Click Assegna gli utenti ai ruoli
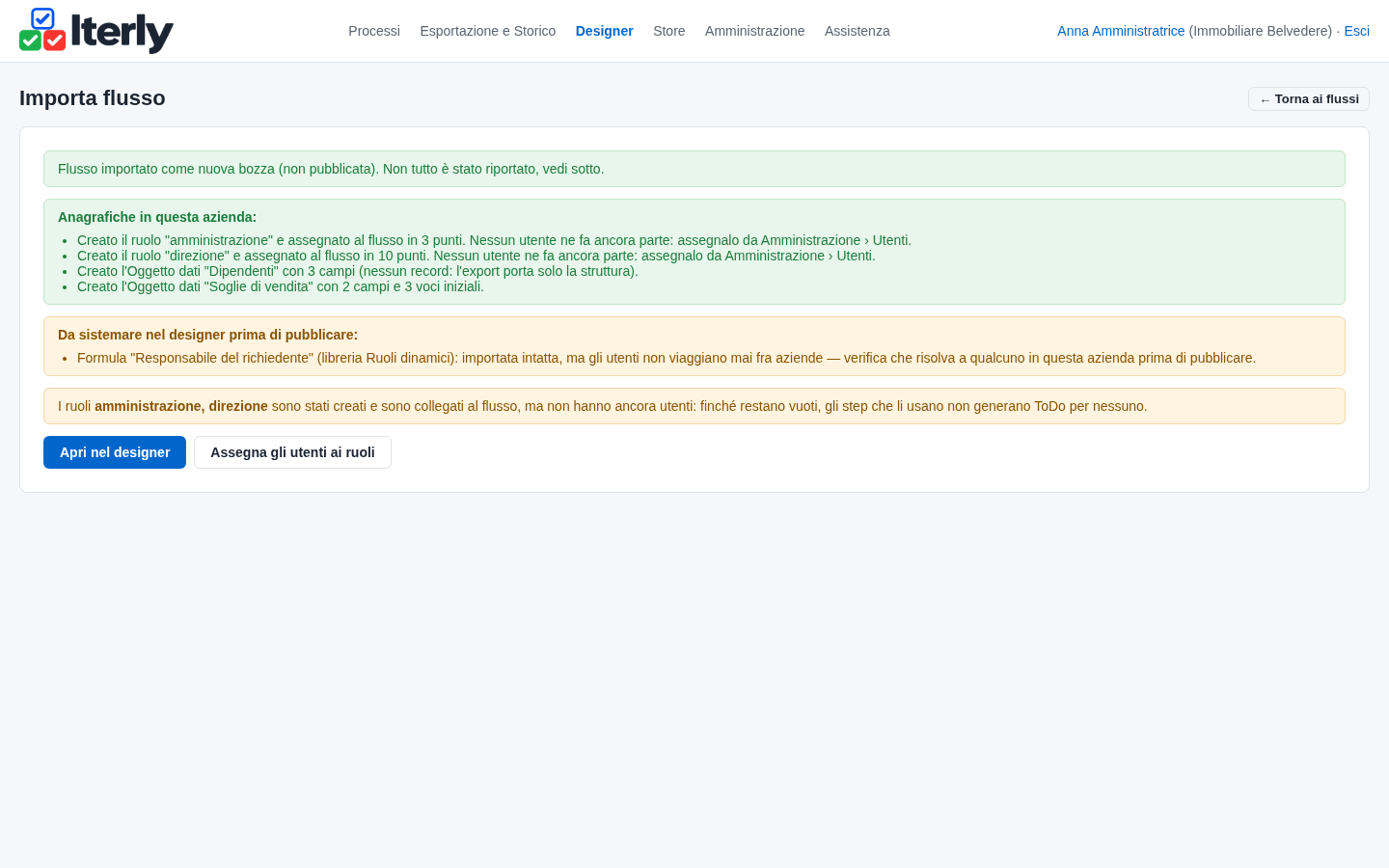 tap(292, 452)
